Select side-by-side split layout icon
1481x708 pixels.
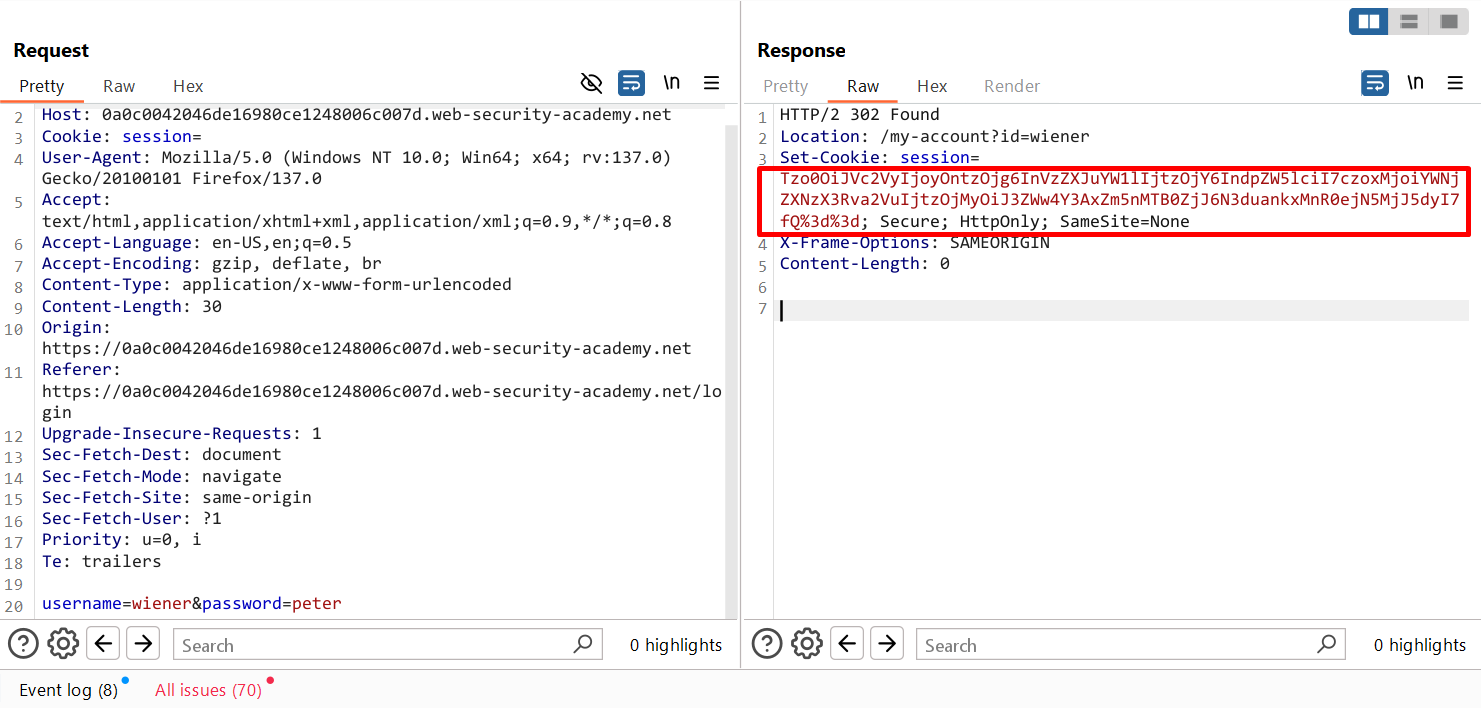pos(1368,21)
